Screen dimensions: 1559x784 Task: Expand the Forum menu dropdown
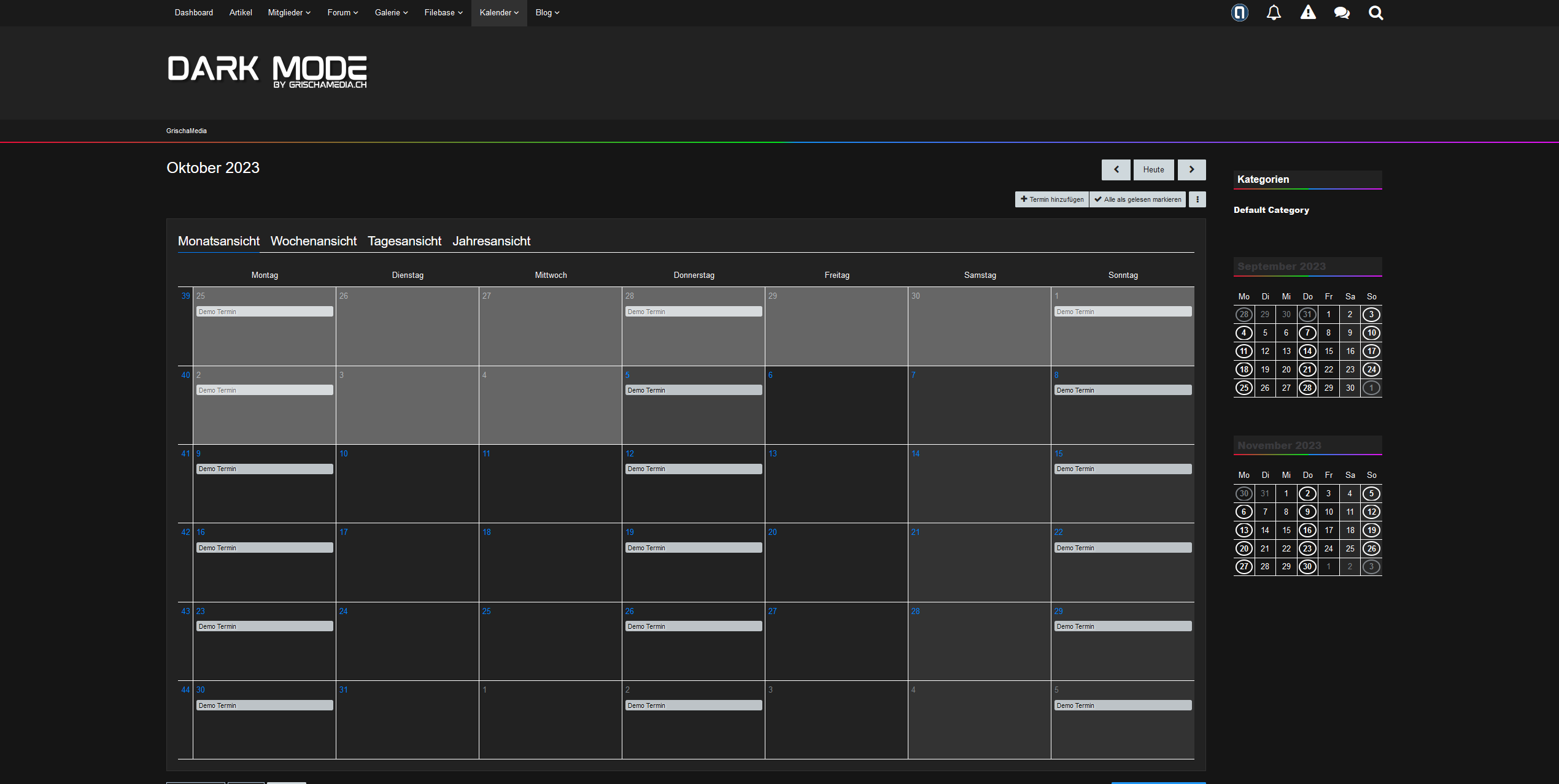(x=342, y=13)
